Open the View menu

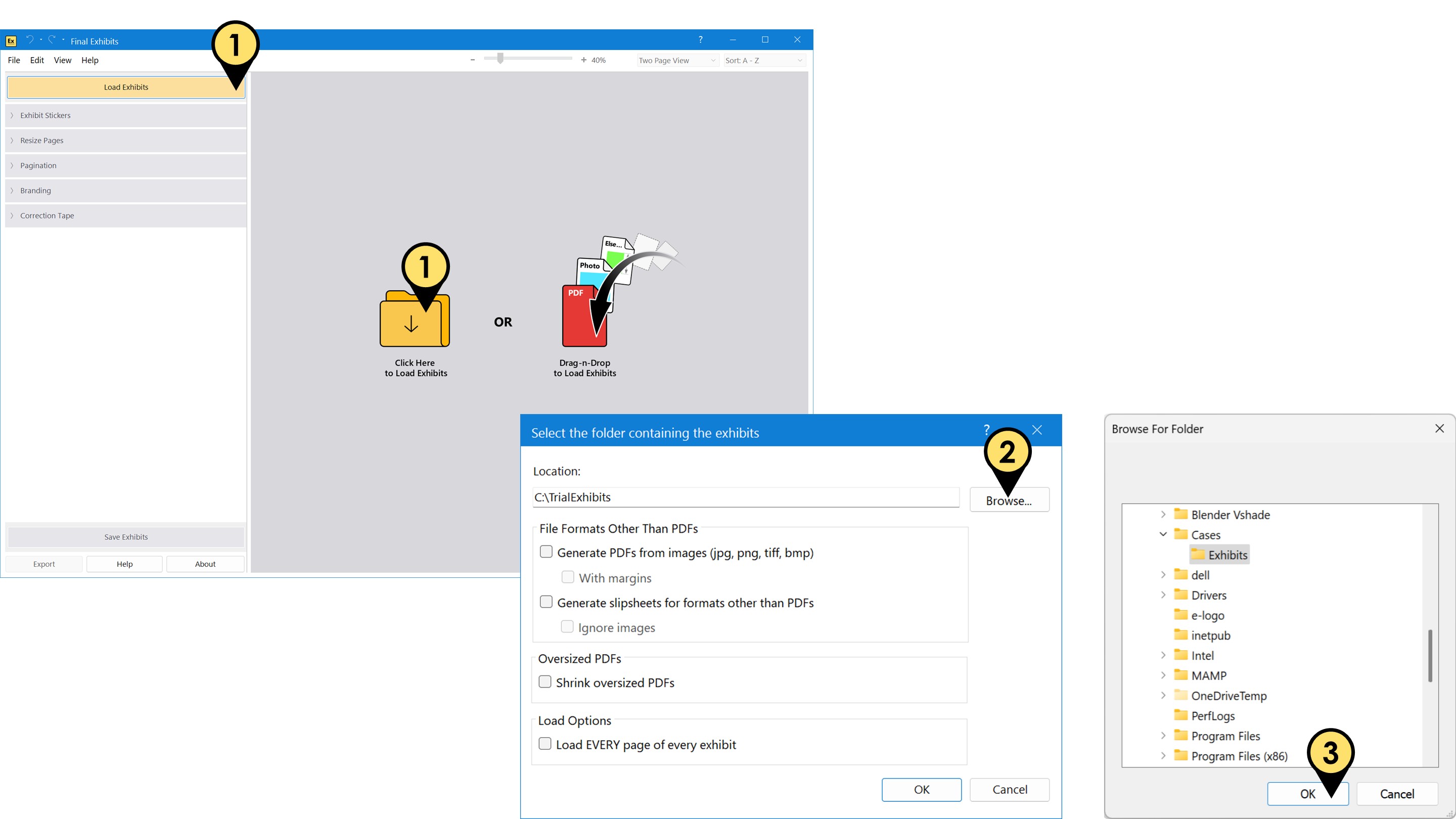pyautogui.click(x=63, y=61)
